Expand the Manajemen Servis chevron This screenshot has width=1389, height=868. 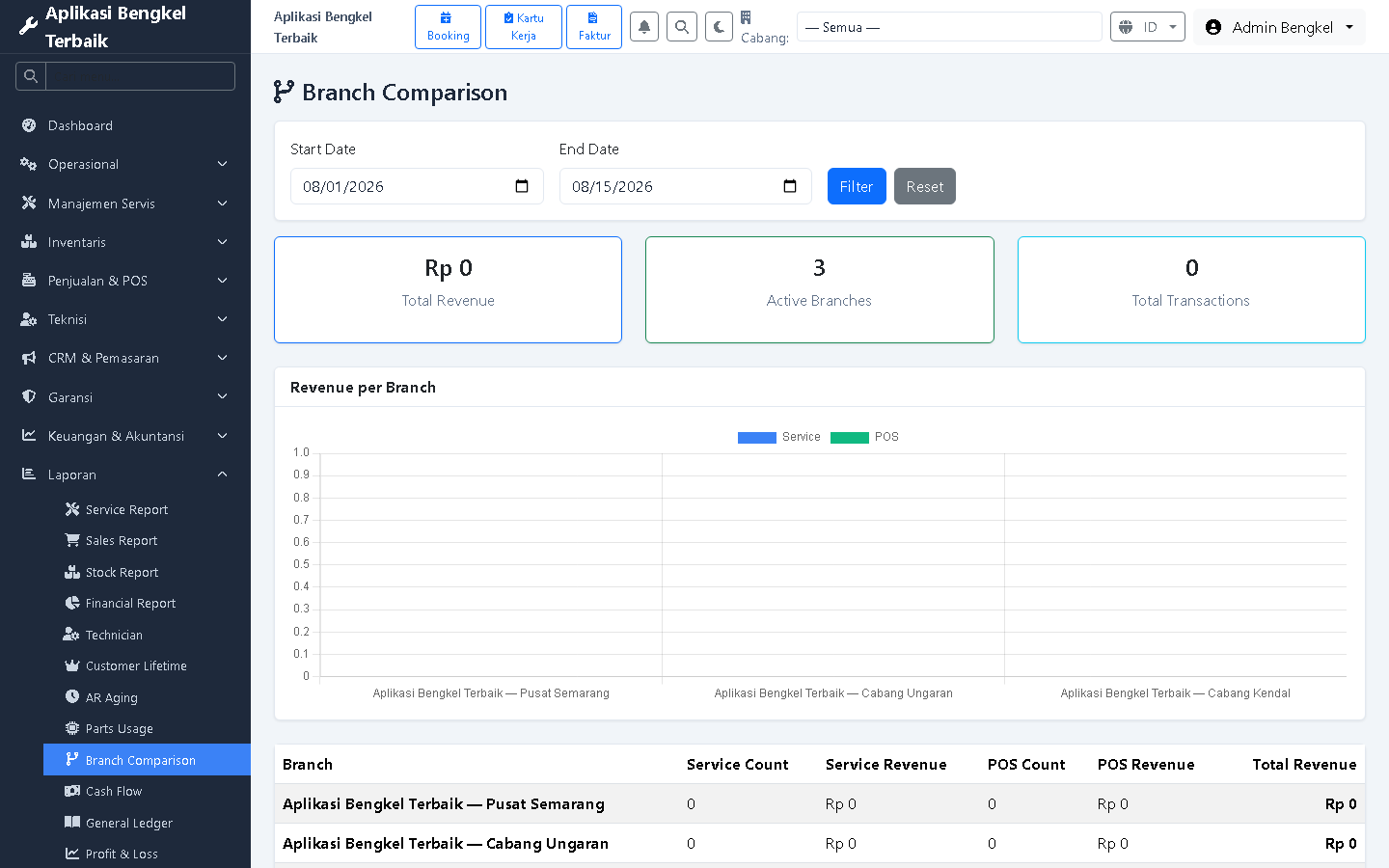[x=223, y=203]
